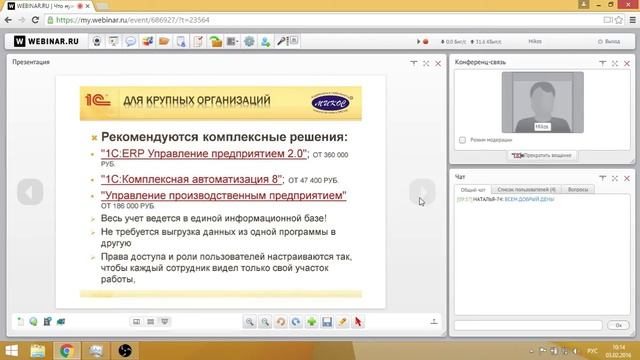Expand the Чат panel to fullscreen

coord(615,178)
